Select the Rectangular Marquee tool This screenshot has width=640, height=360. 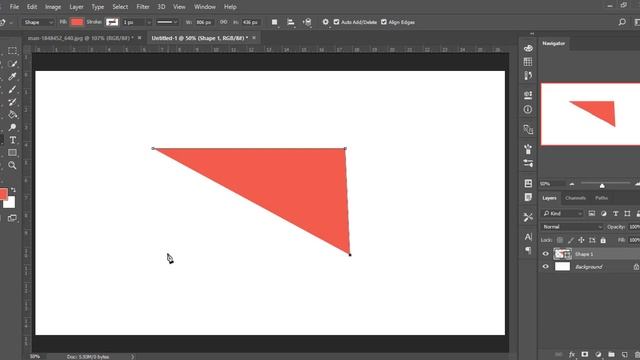click(12, 51)
